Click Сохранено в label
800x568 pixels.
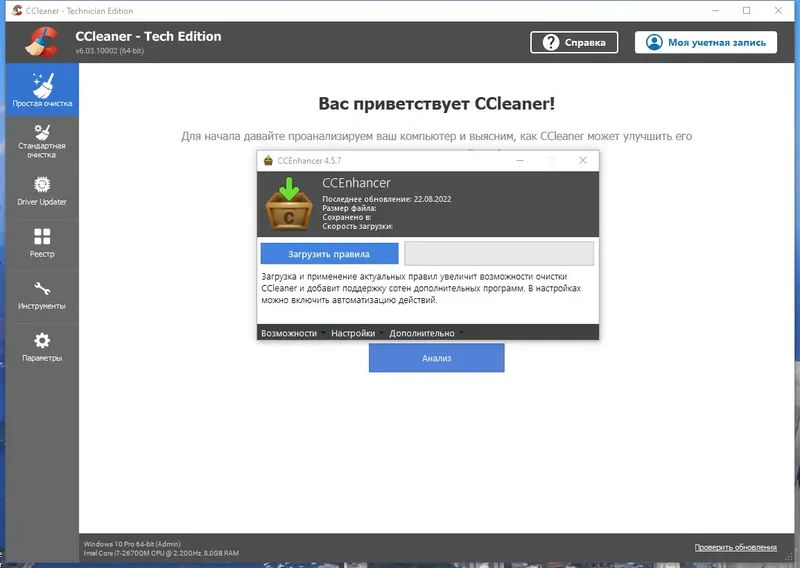point(346,217)
